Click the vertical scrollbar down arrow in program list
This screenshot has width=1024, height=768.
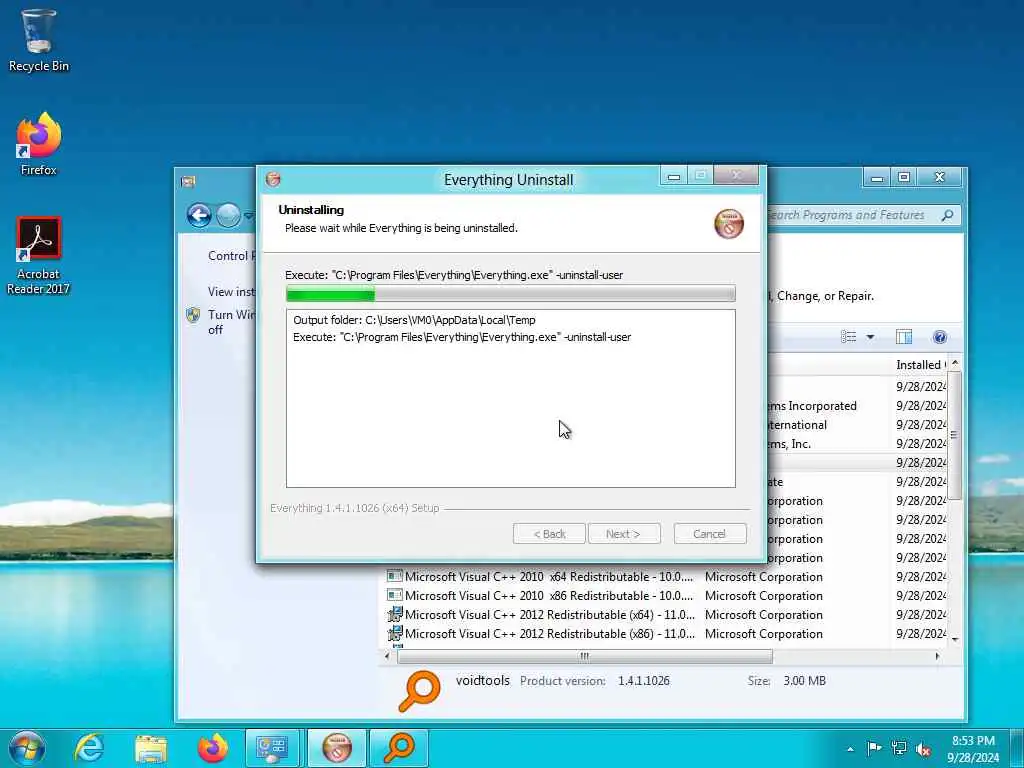point(955,639)
